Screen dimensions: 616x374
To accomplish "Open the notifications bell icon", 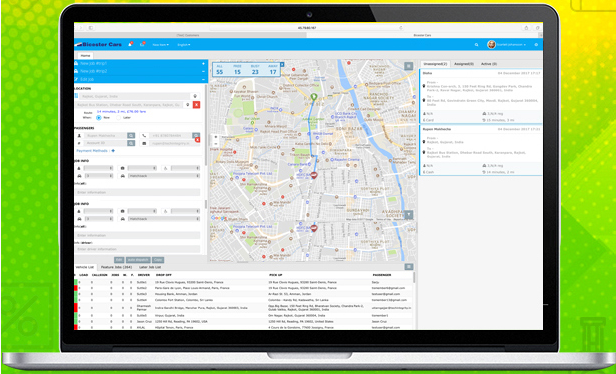I will pos(130,44).
